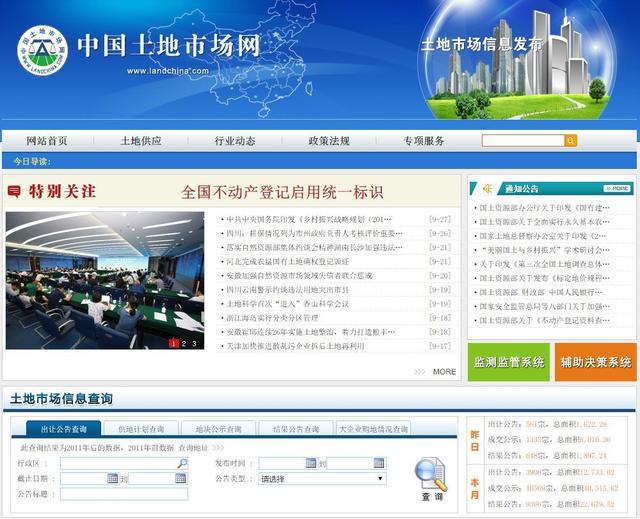
Task: Open the calendar for 发布时间 end date
Action: [x=379, y=463]
